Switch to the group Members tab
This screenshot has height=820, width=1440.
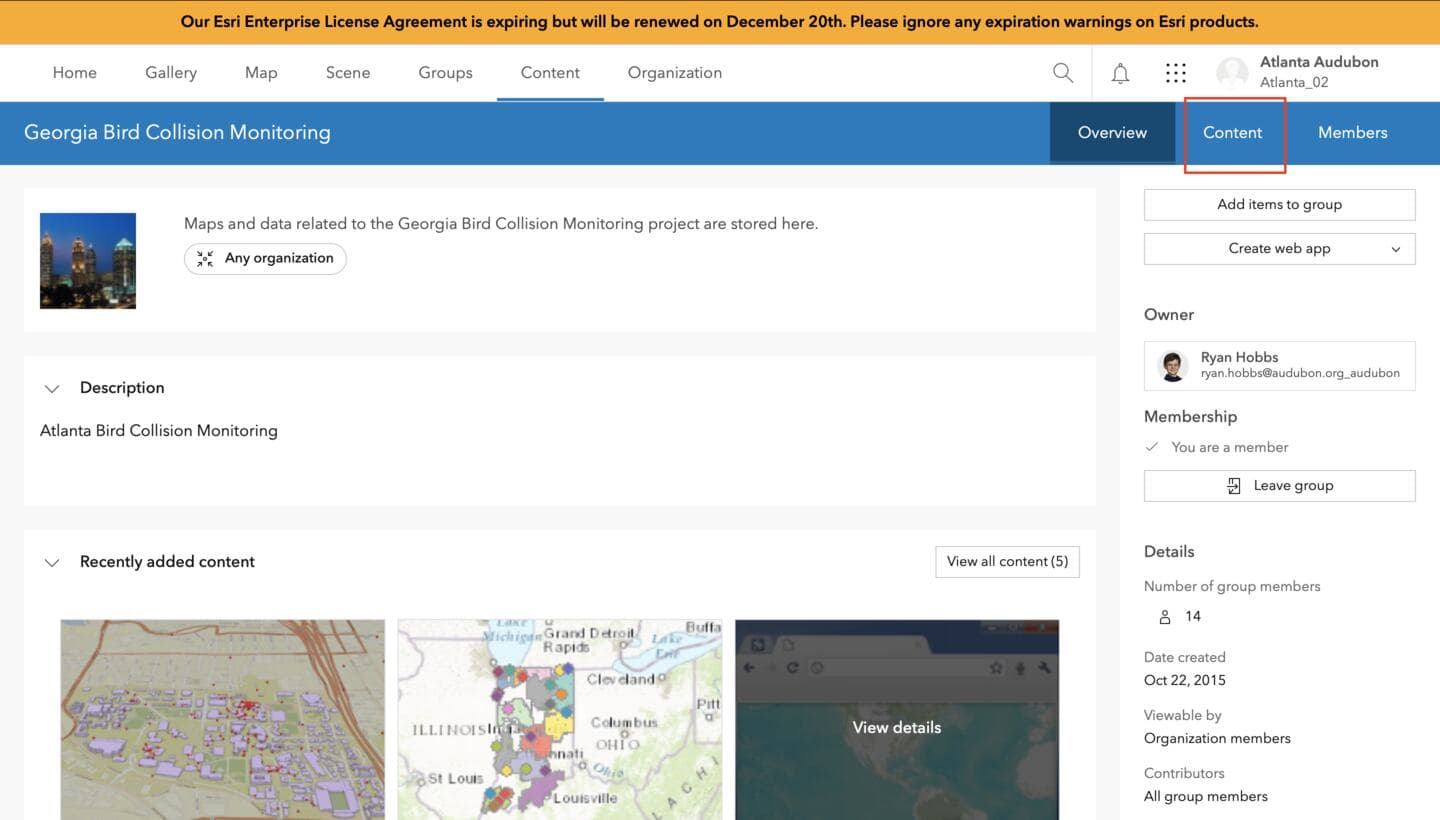pos(1353,133)
